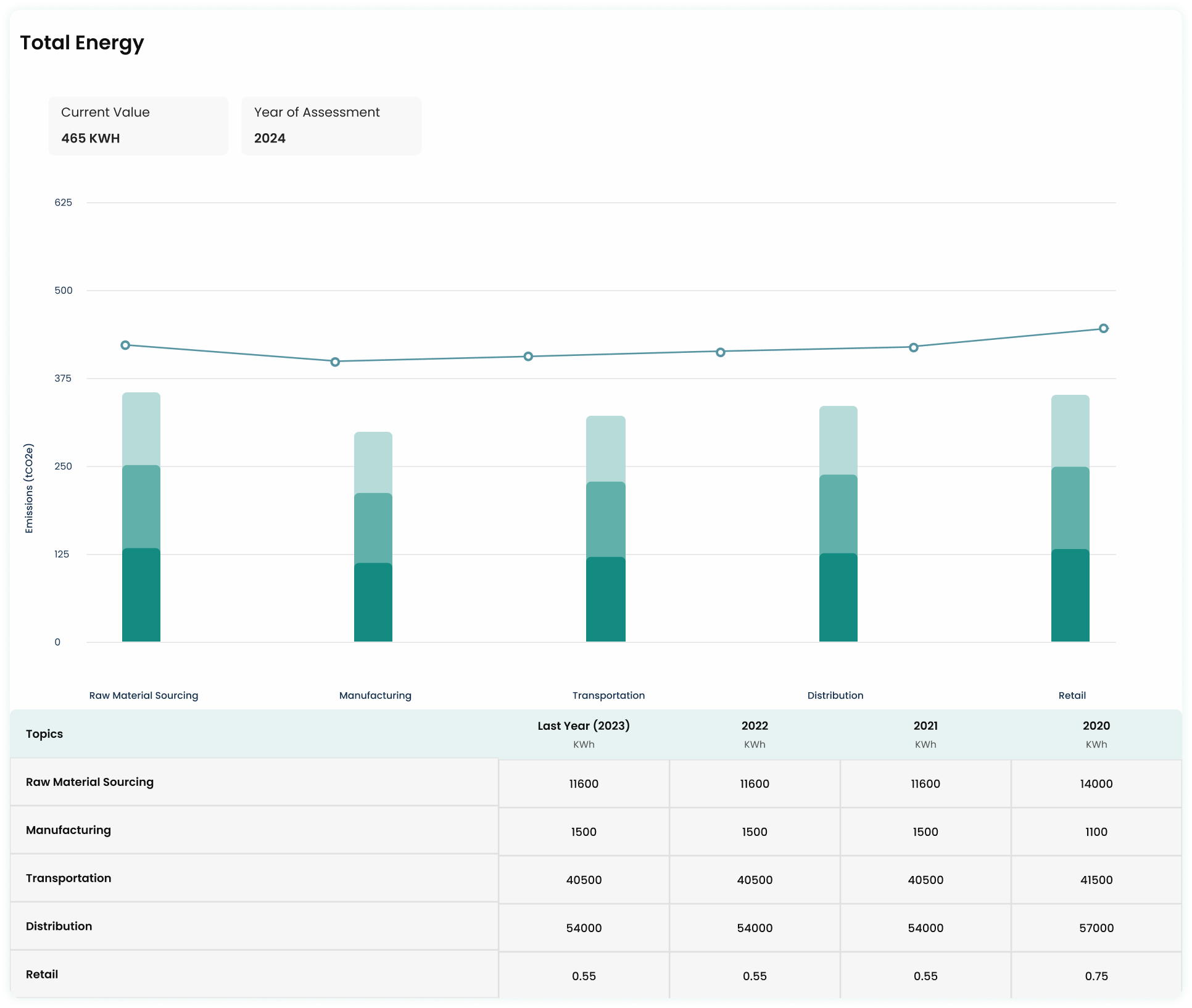Click Retail 2020 cell 0.75

[x=1096, y=975]
